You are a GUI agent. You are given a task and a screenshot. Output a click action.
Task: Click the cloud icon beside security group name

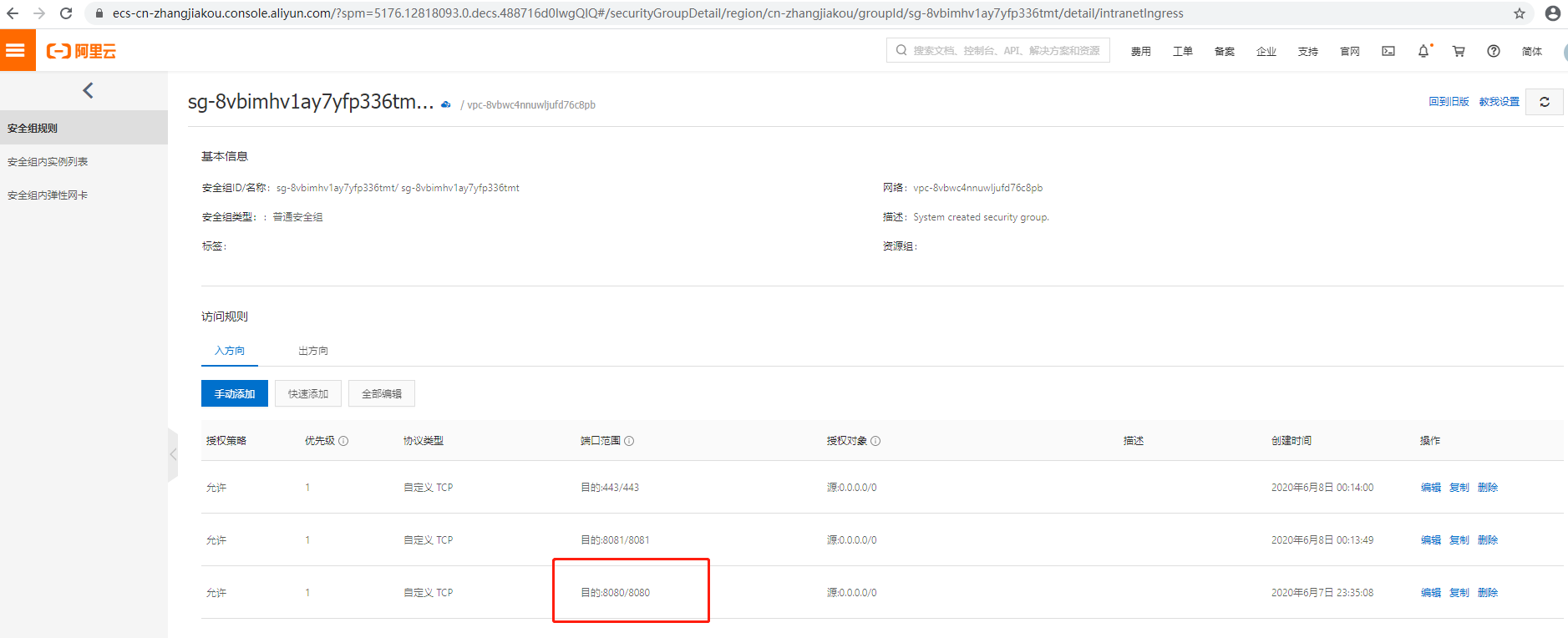[x=446, y=104]
